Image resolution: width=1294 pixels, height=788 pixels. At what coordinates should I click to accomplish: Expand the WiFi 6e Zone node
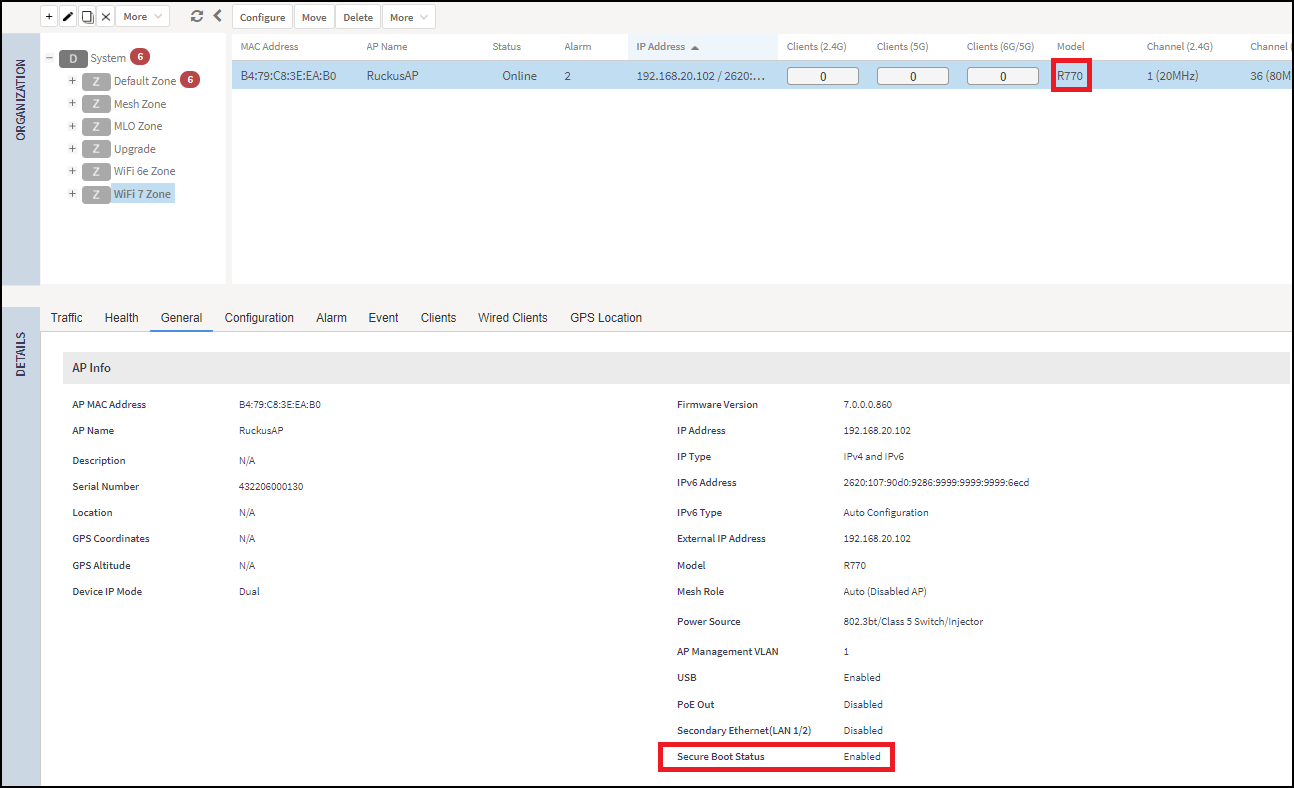[x=72, y=171]
